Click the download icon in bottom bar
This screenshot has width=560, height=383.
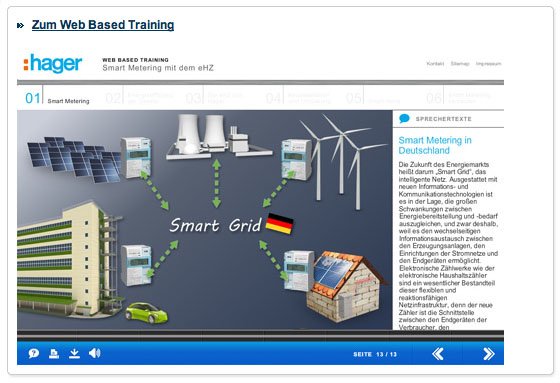pyautogui.click(x=74, y=353)
